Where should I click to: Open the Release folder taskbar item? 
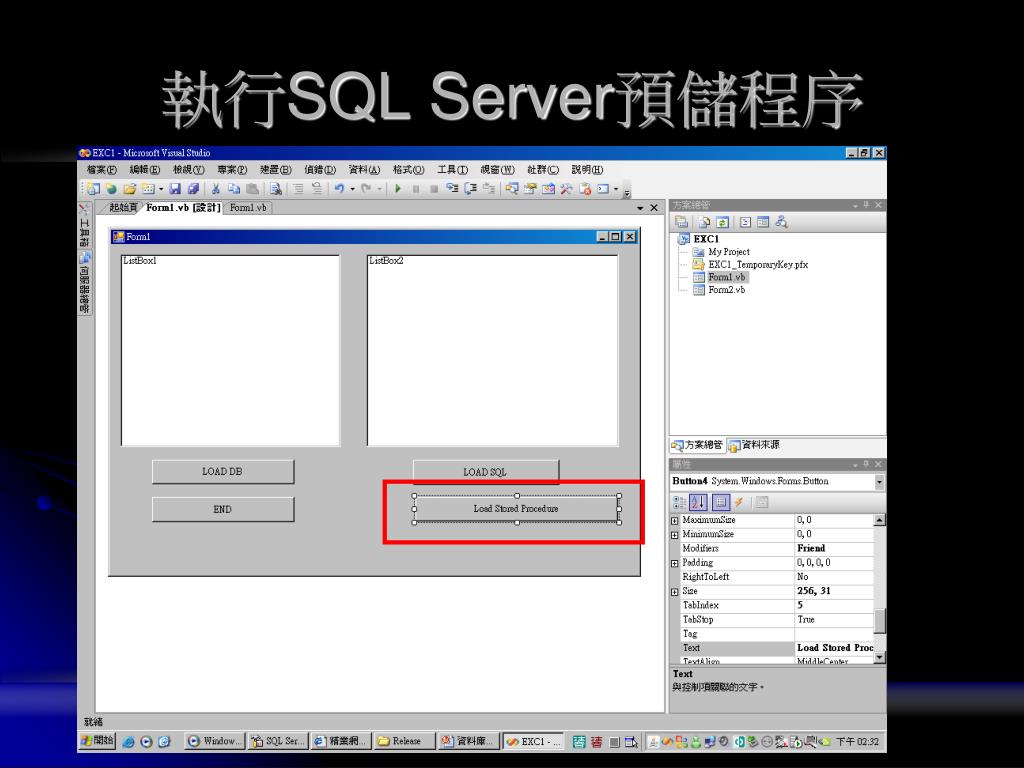[405, 741]
